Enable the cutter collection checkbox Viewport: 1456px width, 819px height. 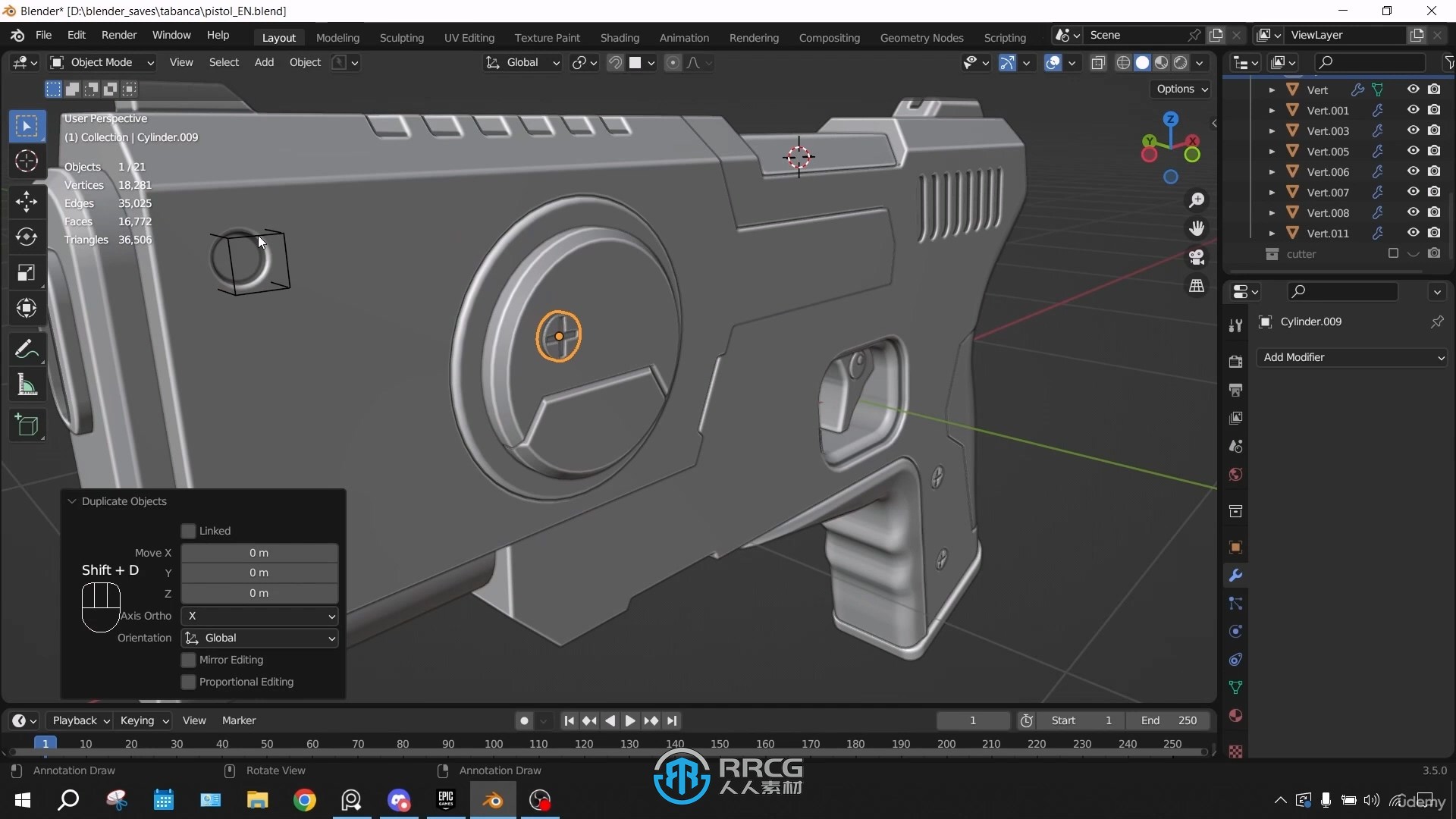pyautogui.click(x=1393, y=253)
